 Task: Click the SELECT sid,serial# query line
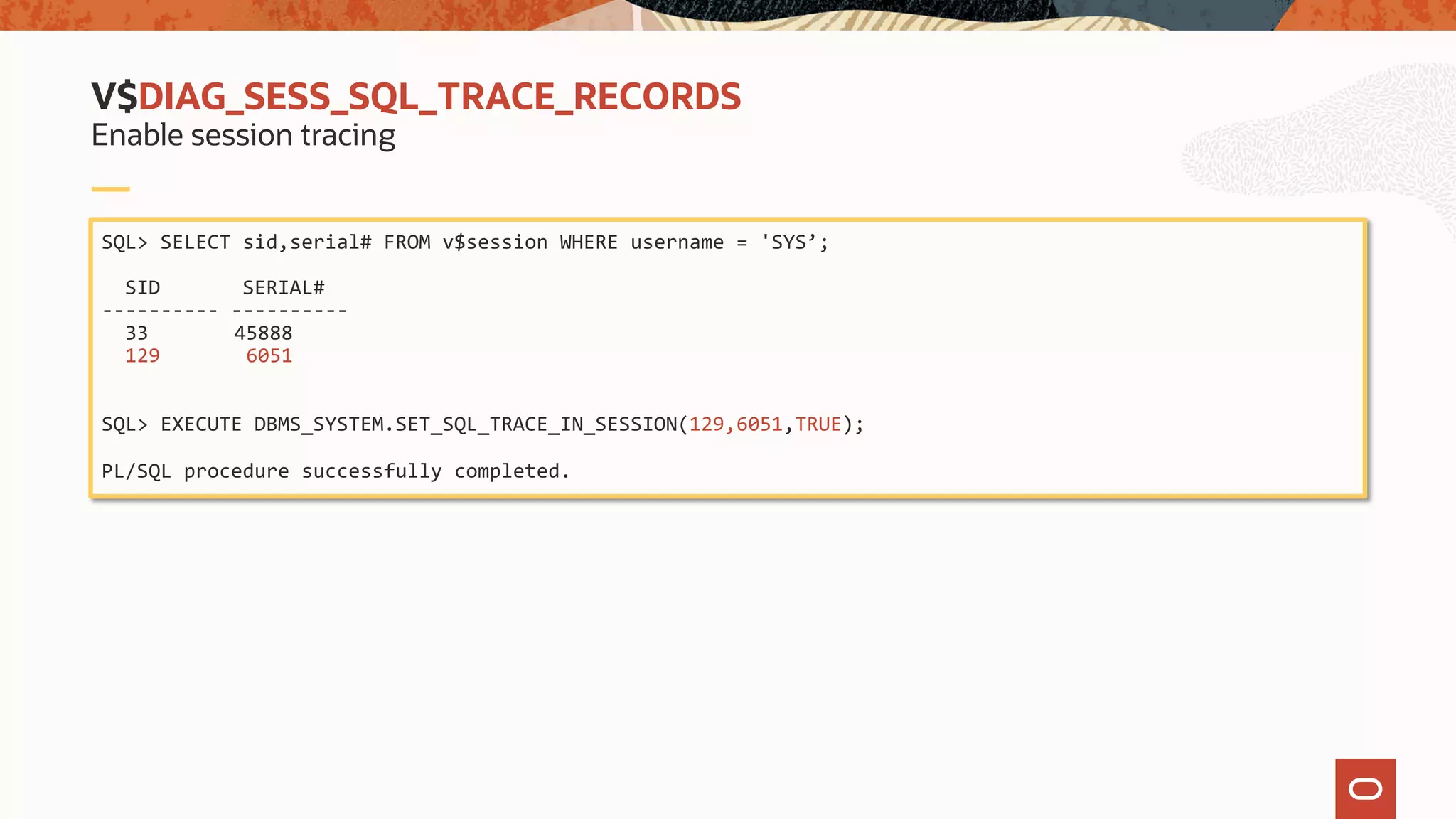(465, 242)
